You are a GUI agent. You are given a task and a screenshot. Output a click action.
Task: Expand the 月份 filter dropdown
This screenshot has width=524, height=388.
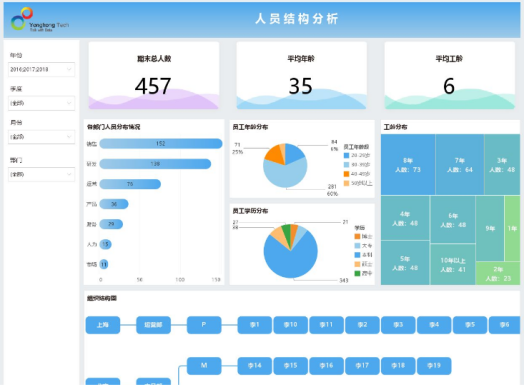tap(41, 137)
